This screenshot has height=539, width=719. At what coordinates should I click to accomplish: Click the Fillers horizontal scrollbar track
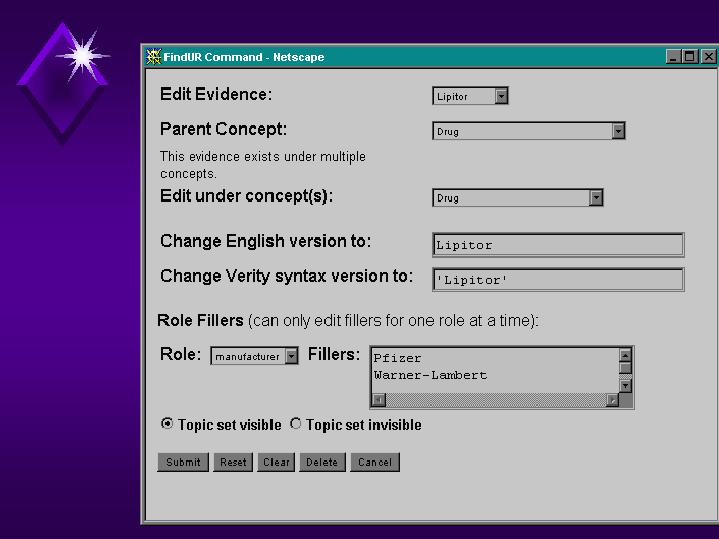495,400
